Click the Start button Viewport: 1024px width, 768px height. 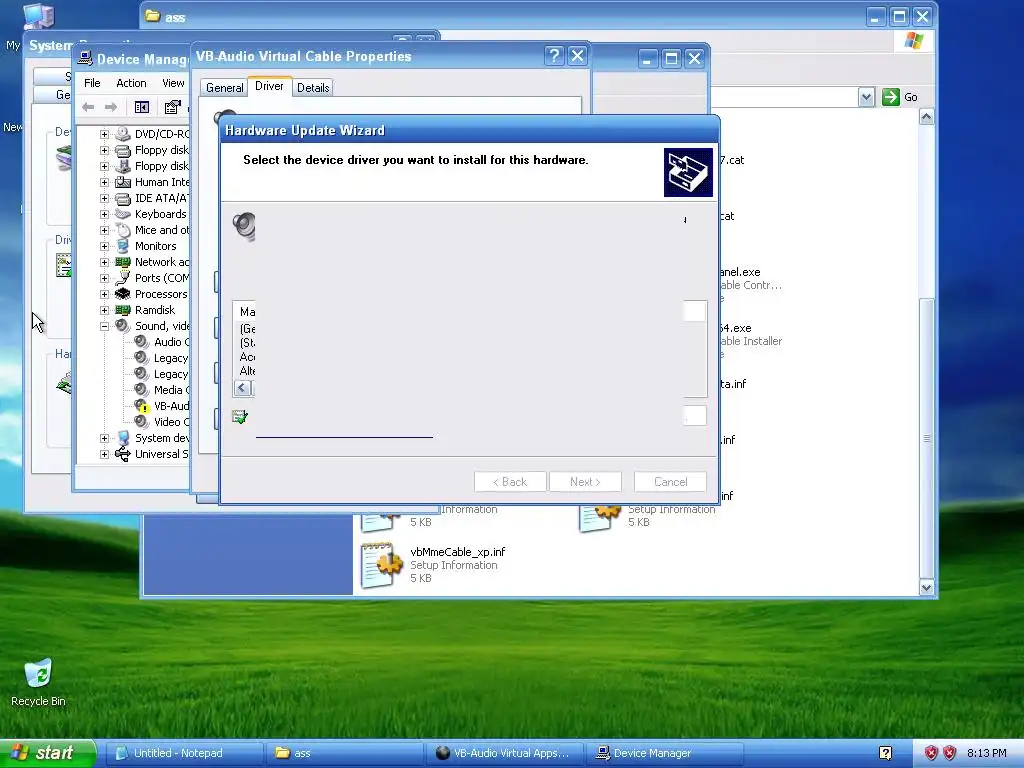point(48,753)
